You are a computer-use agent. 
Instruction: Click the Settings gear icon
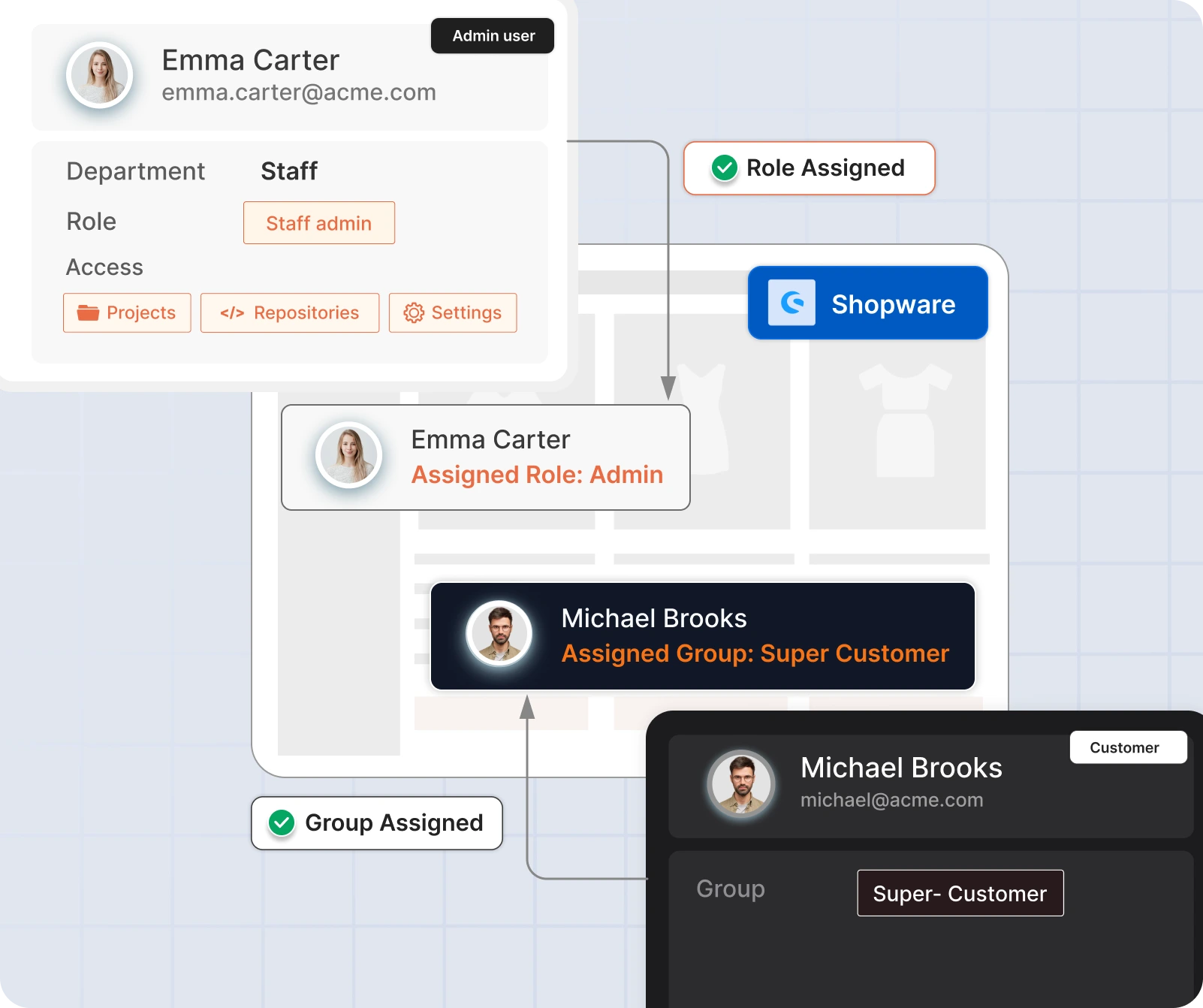coord(414,312)
